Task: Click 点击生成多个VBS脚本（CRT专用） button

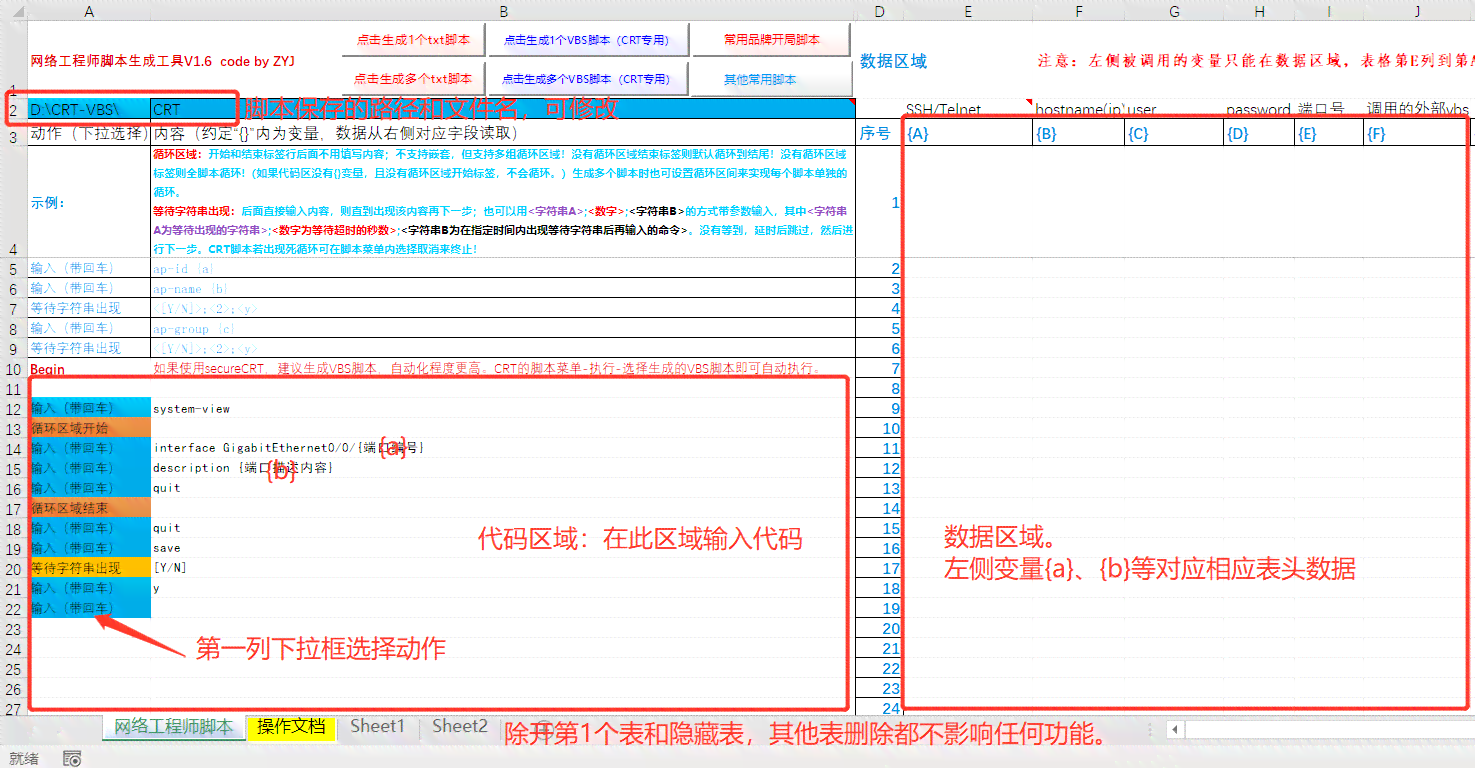Action: pyautogui.click(x=586, y=79)
